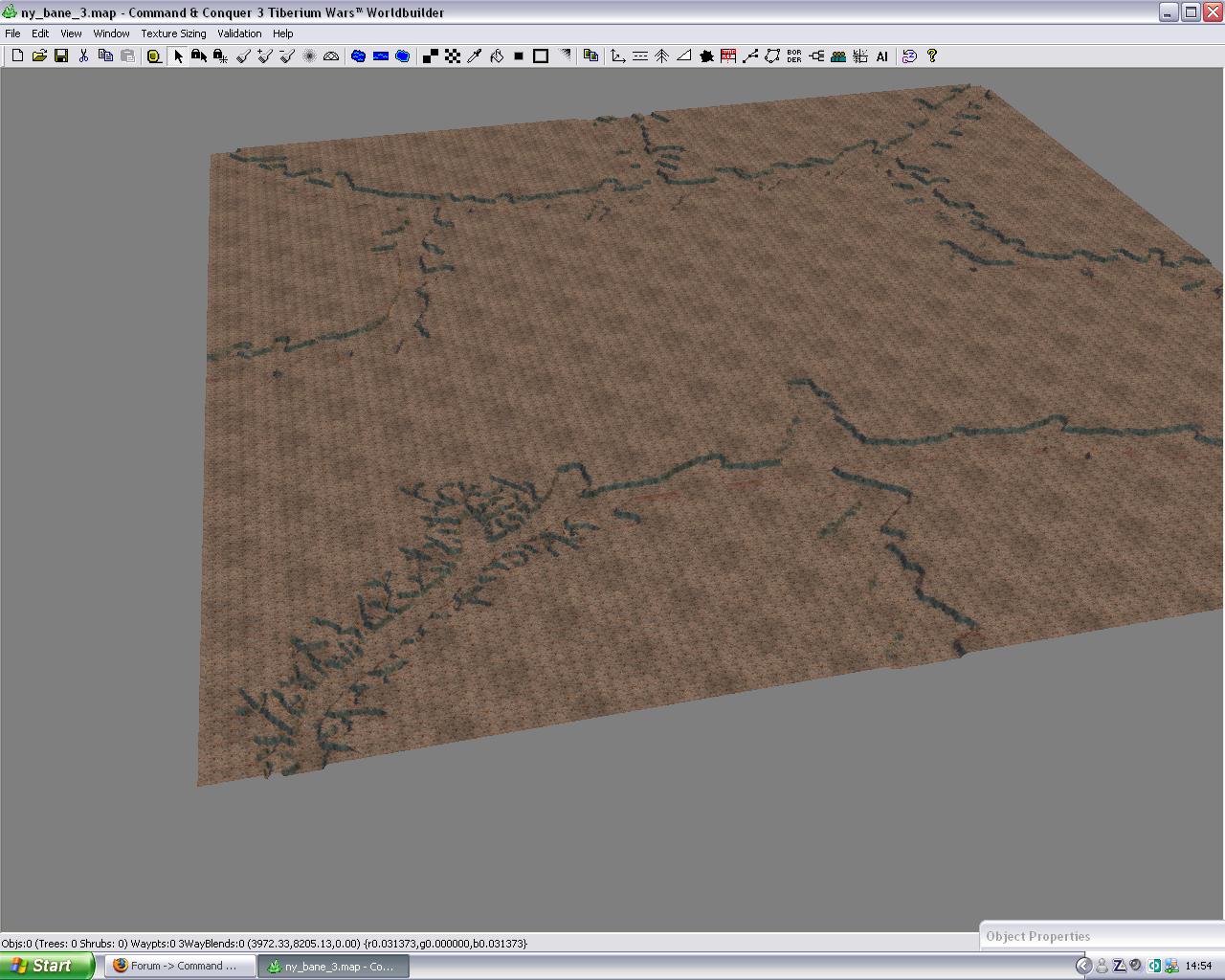The image size is (1225, 980).
Task: Open the Window menu
Action: pyautogui.click(x=111, y=33)
